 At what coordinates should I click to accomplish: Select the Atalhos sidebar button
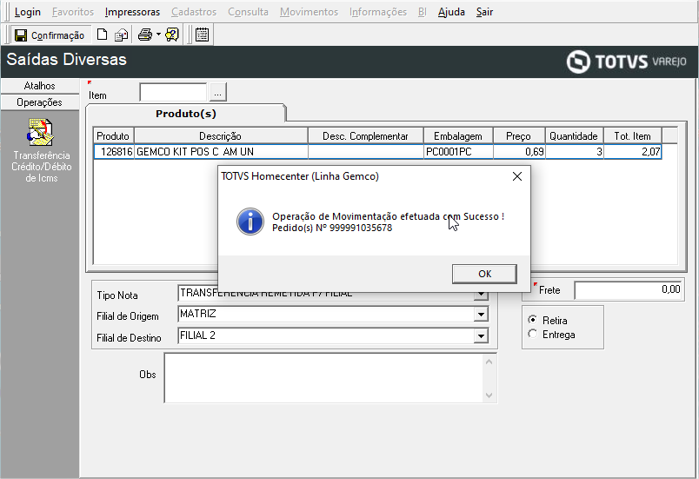pos(40,86)
